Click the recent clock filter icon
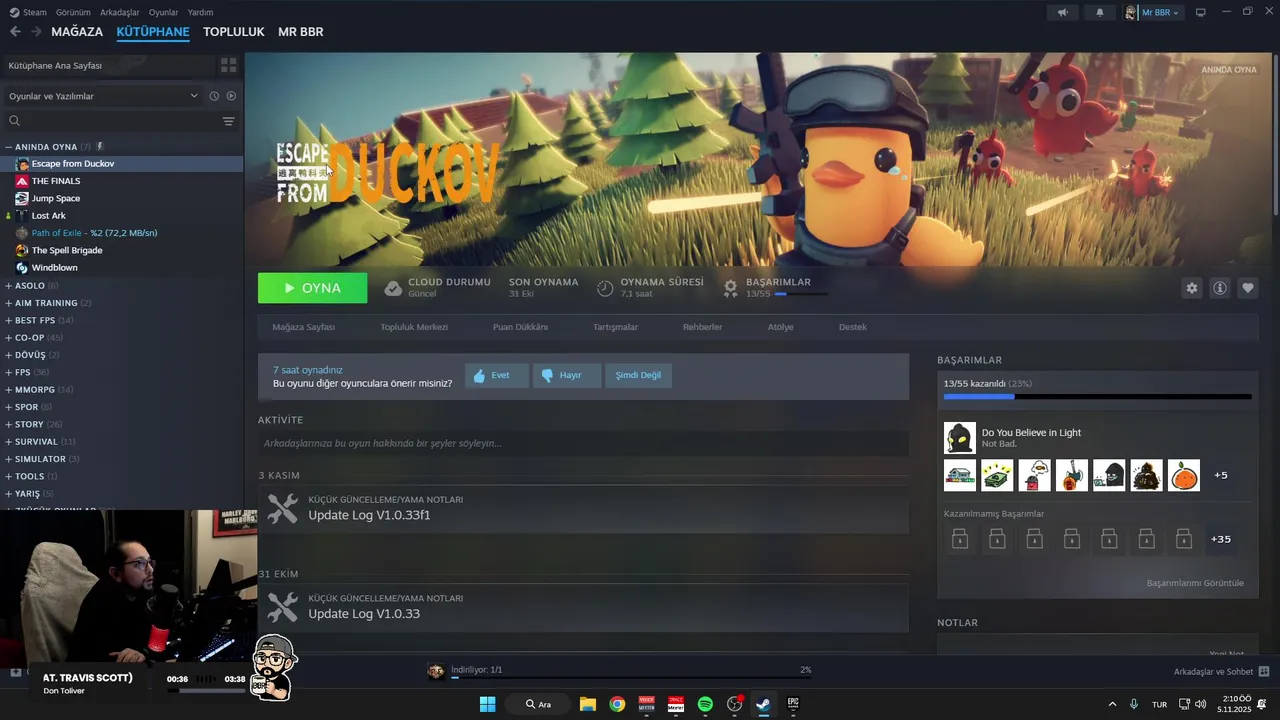 (x=213, y=96)
